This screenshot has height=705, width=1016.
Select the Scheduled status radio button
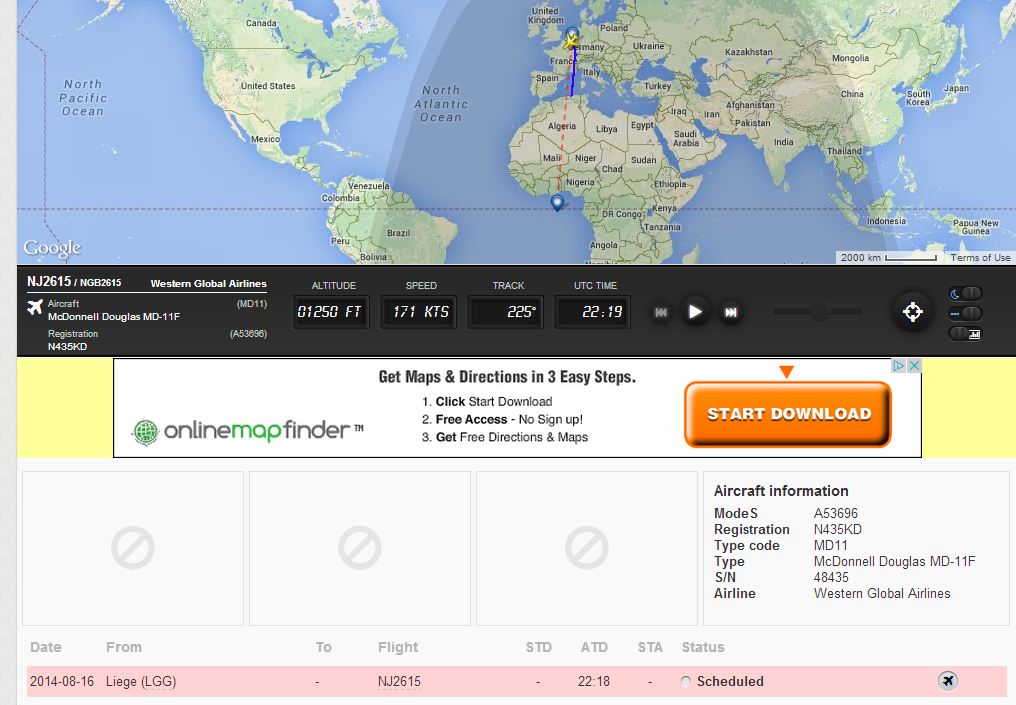click(685, 682)
